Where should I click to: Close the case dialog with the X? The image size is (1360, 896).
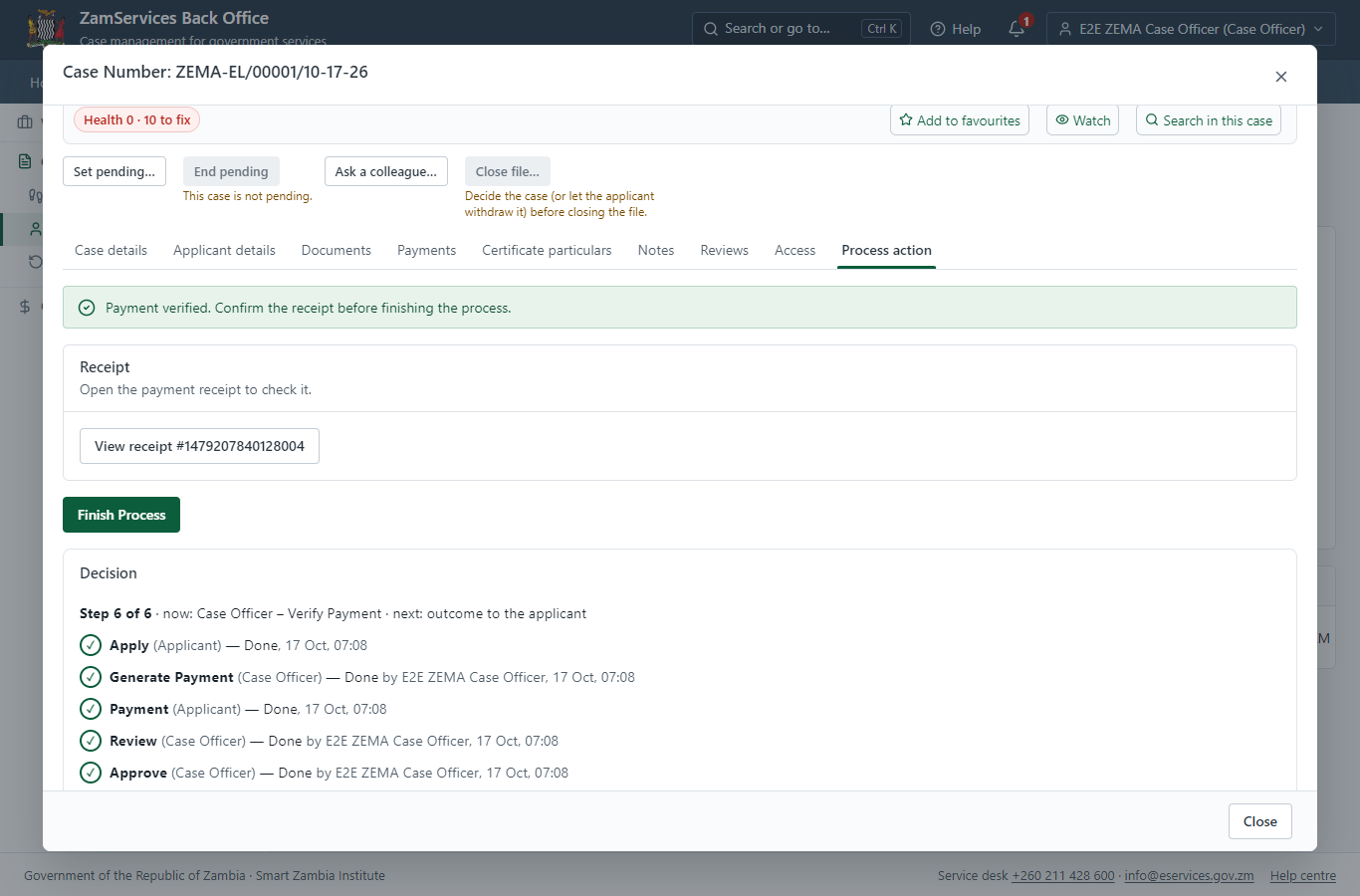tap(1281, 77)
